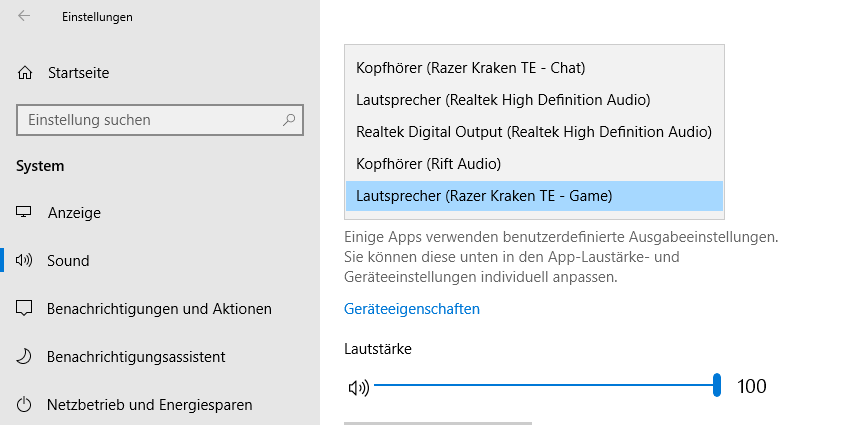Mute via the Lautstärke speaker icon

358,387
